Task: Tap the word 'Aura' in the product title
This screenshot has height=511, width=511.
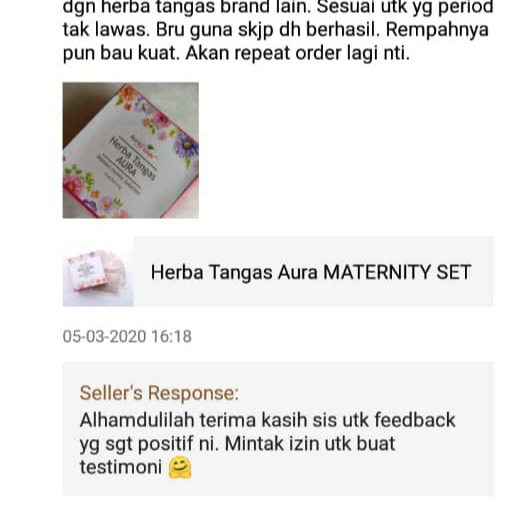Action: tap(298, 272)
